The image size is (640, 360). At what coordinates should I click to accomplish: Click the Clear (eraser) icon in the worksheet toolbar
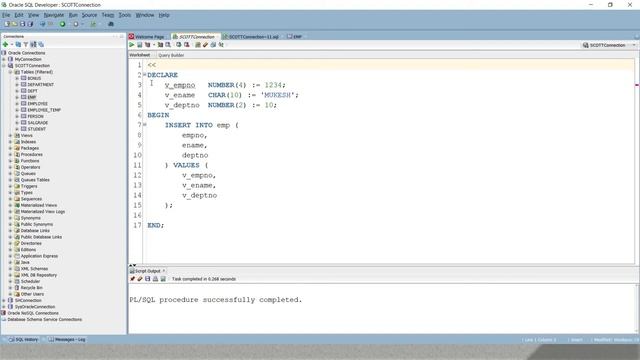tap(205, 45)
